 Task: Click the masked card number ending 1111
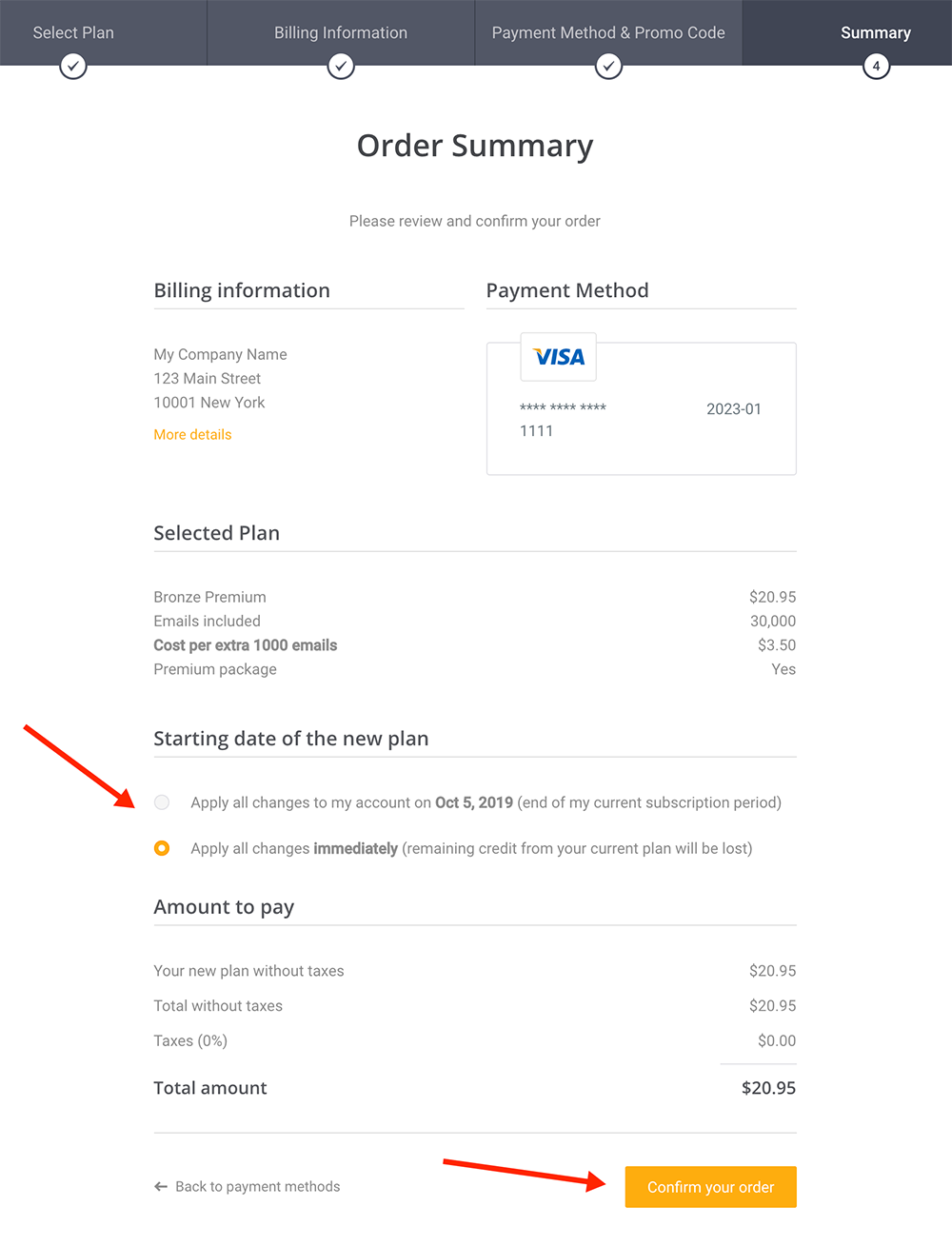[563, 419]
